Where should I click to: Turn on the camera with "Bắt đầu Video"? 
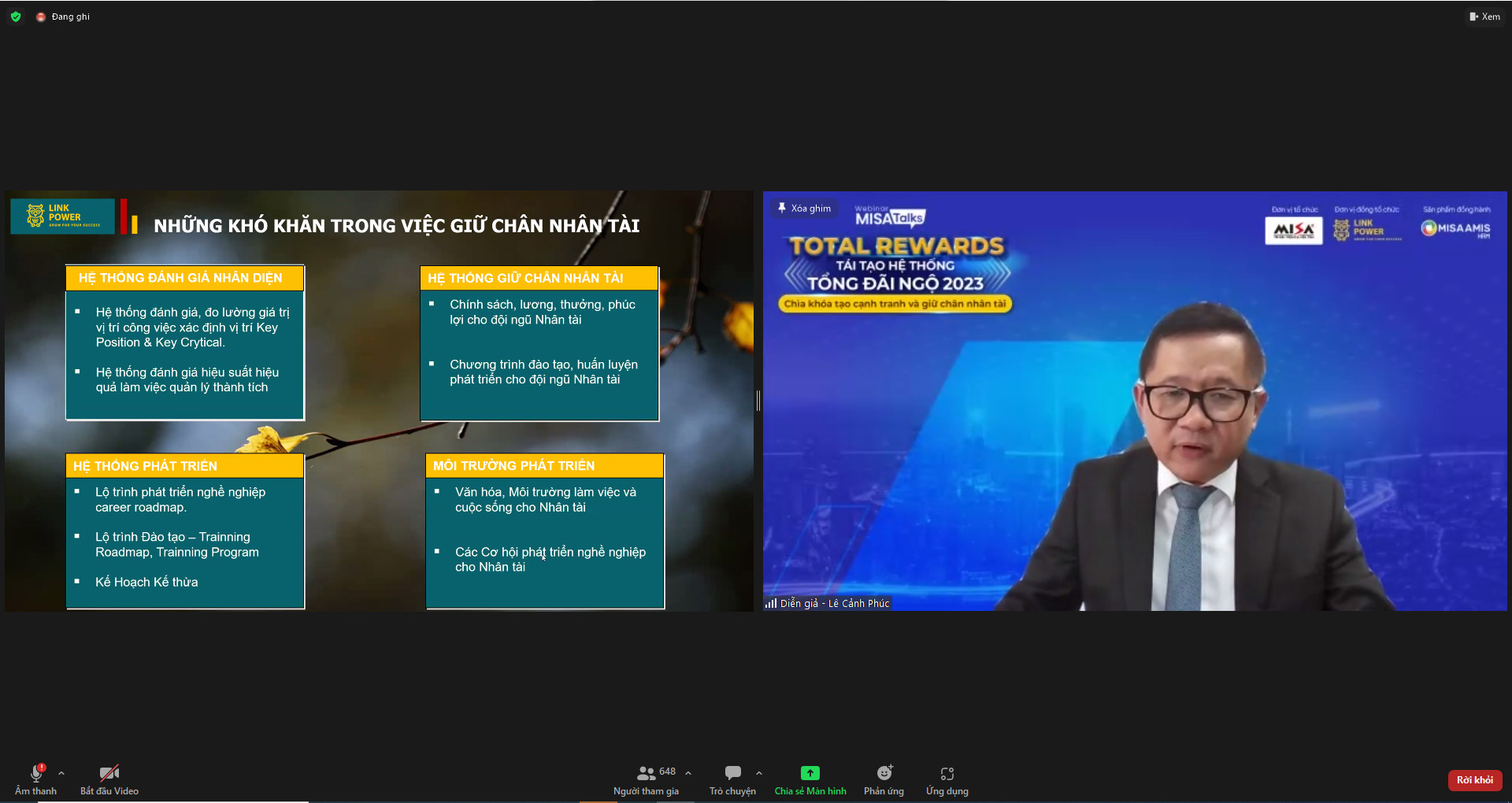pyautogui.click(x=109, y=778)
